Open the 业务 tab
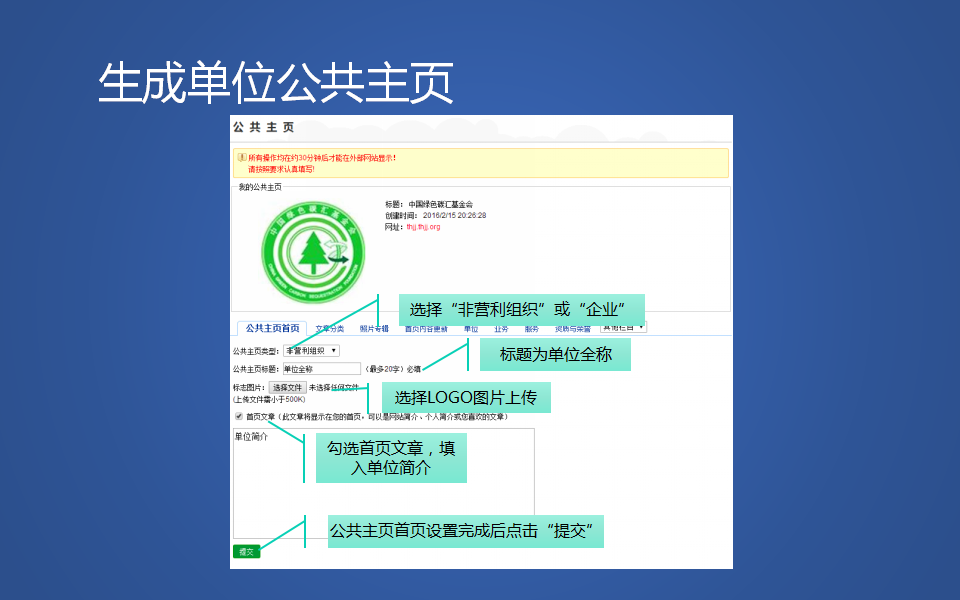 tap(501, 328)
